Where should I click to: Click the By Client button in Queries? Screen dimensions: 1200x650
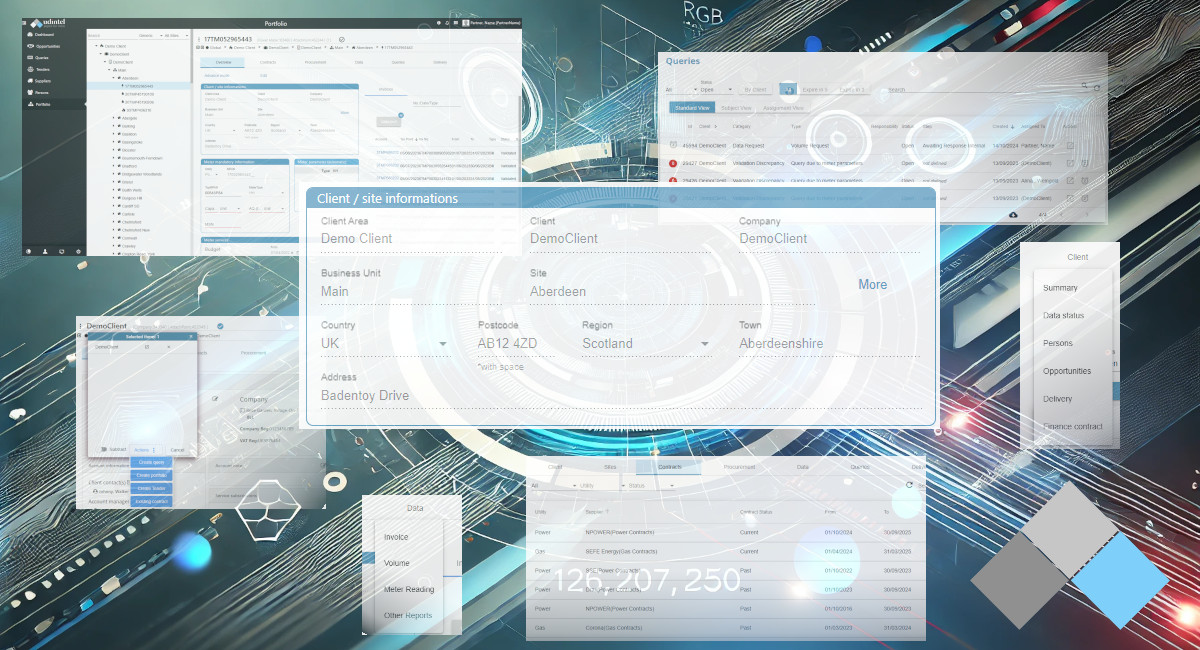(755, 89)
